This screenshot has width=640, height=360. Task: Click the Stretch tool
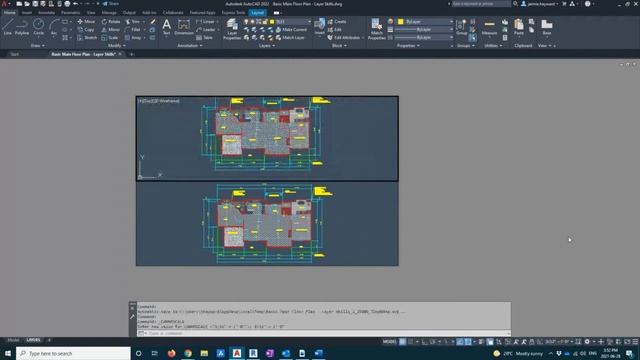(87, 38)
